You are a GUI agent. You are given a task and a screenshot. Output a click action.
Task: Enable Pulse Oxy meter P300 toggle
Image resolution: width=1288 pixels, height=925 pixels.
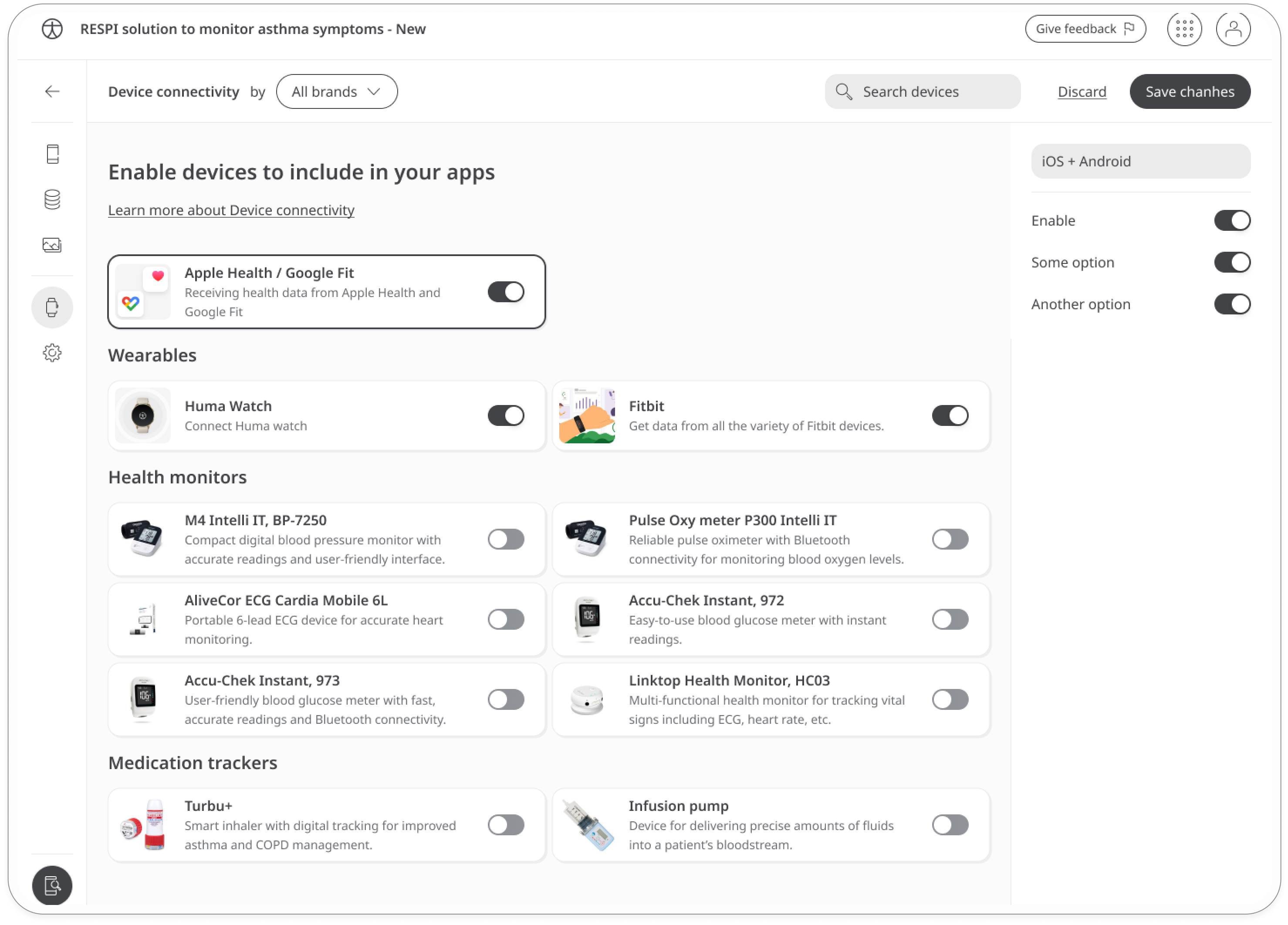click(x=950, y=539)
